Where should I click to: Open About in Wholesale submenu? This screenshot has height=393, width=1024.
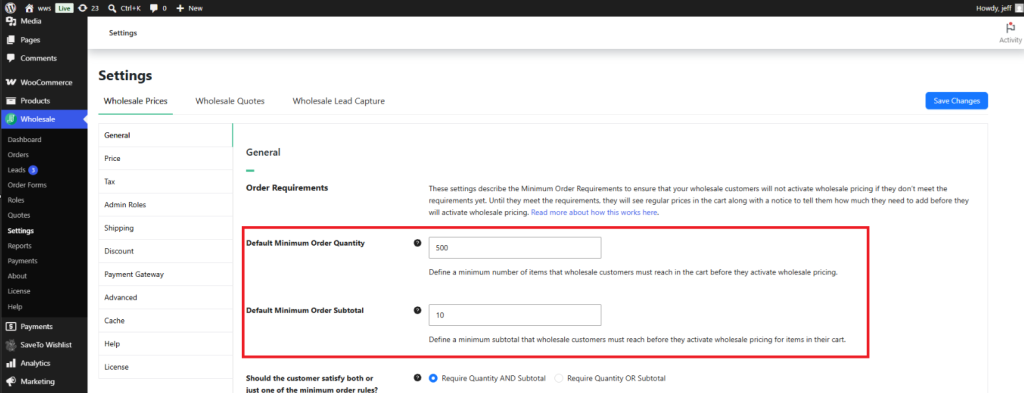tap(17, 276)
